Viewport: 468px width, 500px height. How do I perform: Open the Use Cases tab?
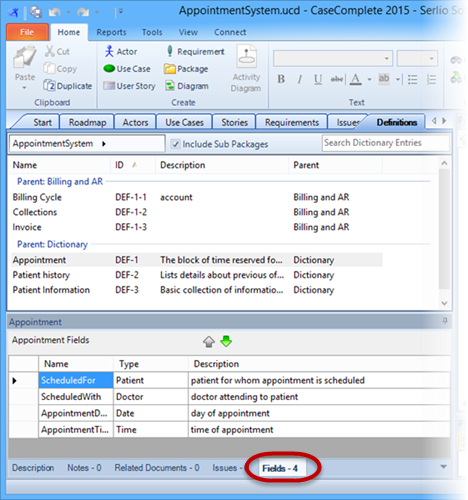[184, 123]
